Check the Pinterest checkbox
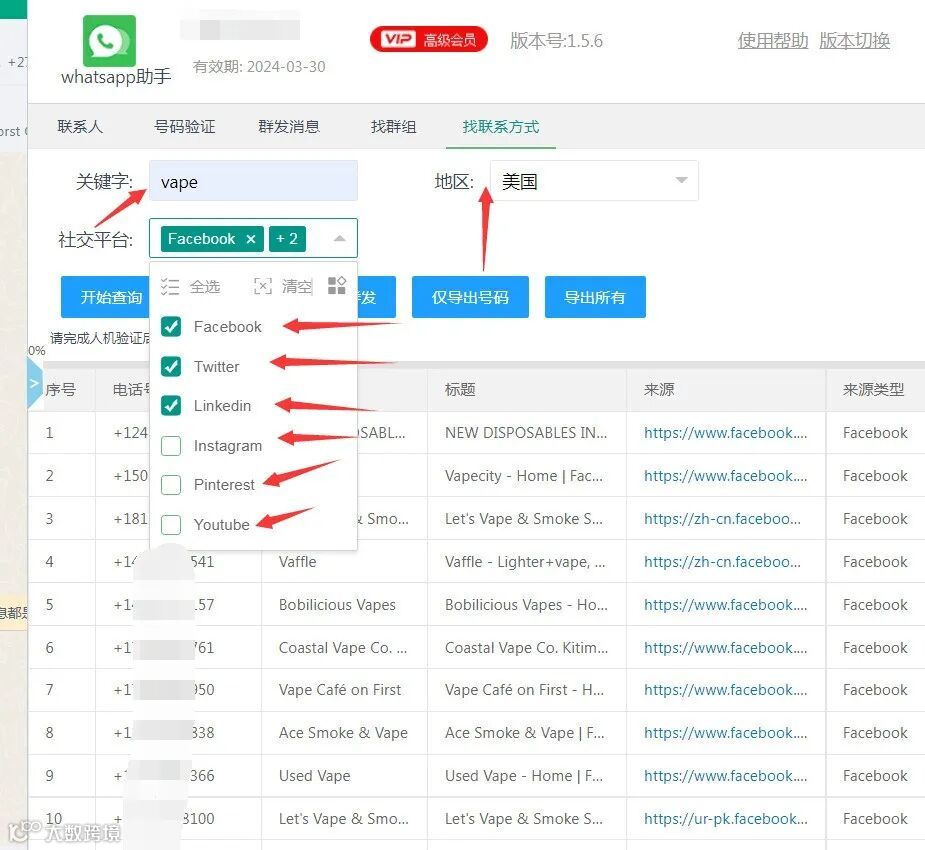The width and height of the screenshot is (925, 850). click(171, 485)
